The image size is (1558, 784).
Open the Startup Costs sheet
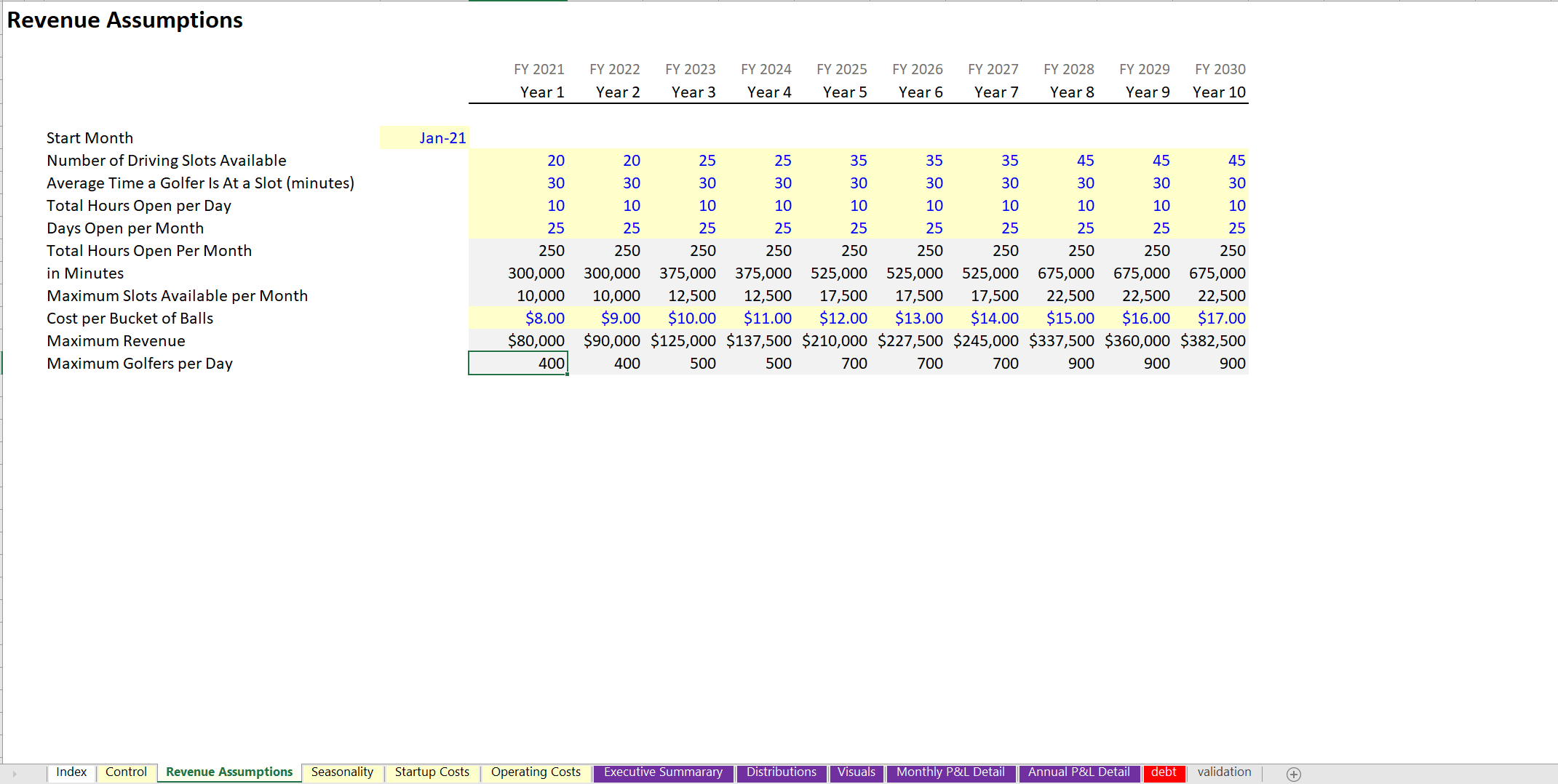coord(432,772)
